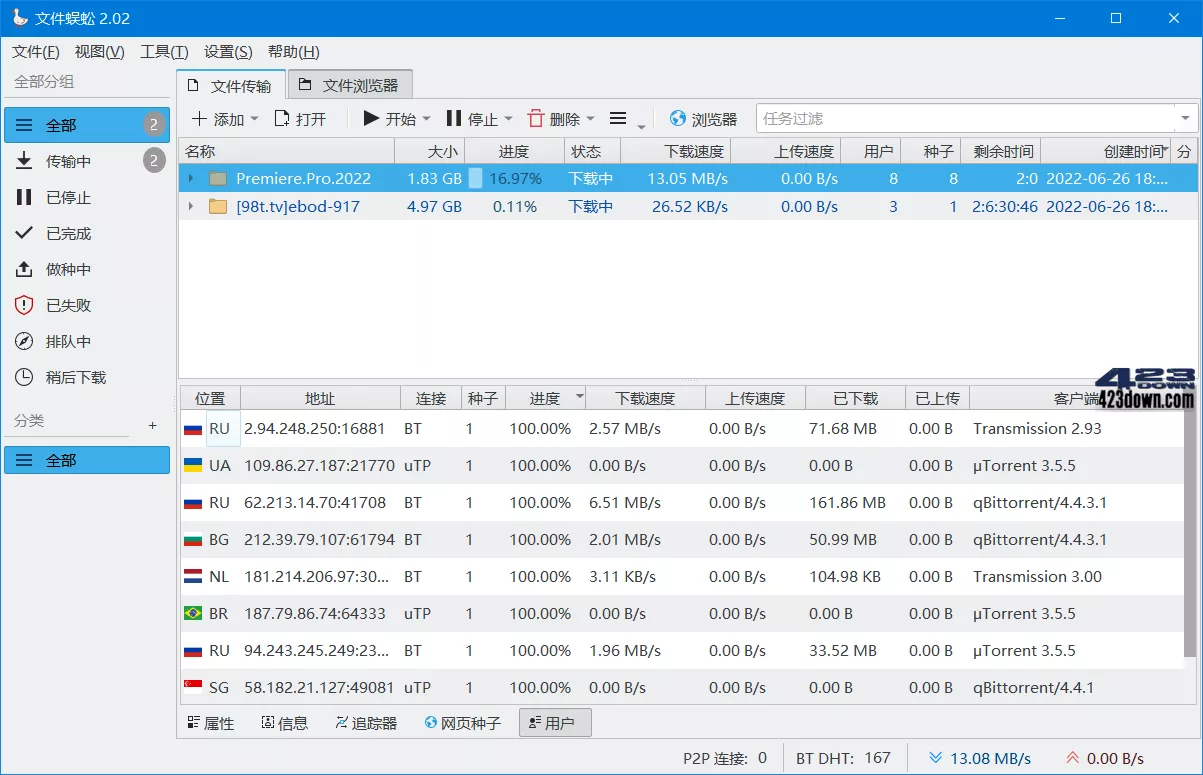Switch to Trackers (追踪器) bottom tab
This screenshot has width=1203, height=775.
click(x=366, y=723)
